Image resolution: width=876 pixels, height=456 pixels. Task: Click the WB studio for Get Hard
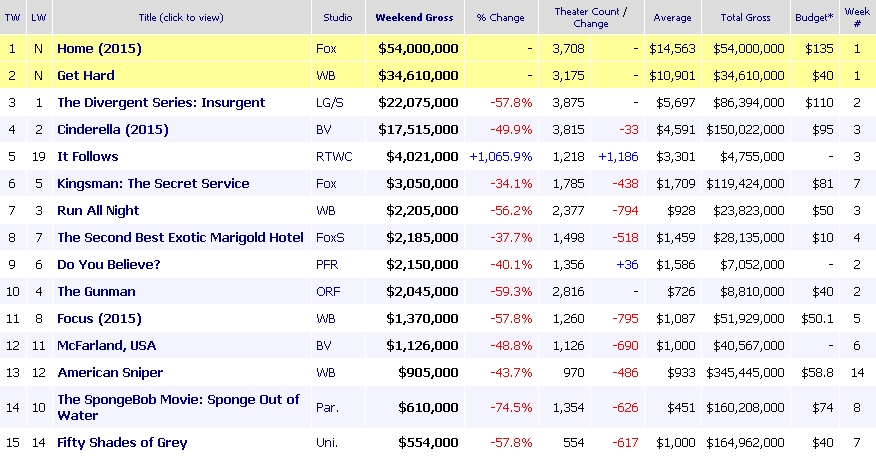coord(326,75)
